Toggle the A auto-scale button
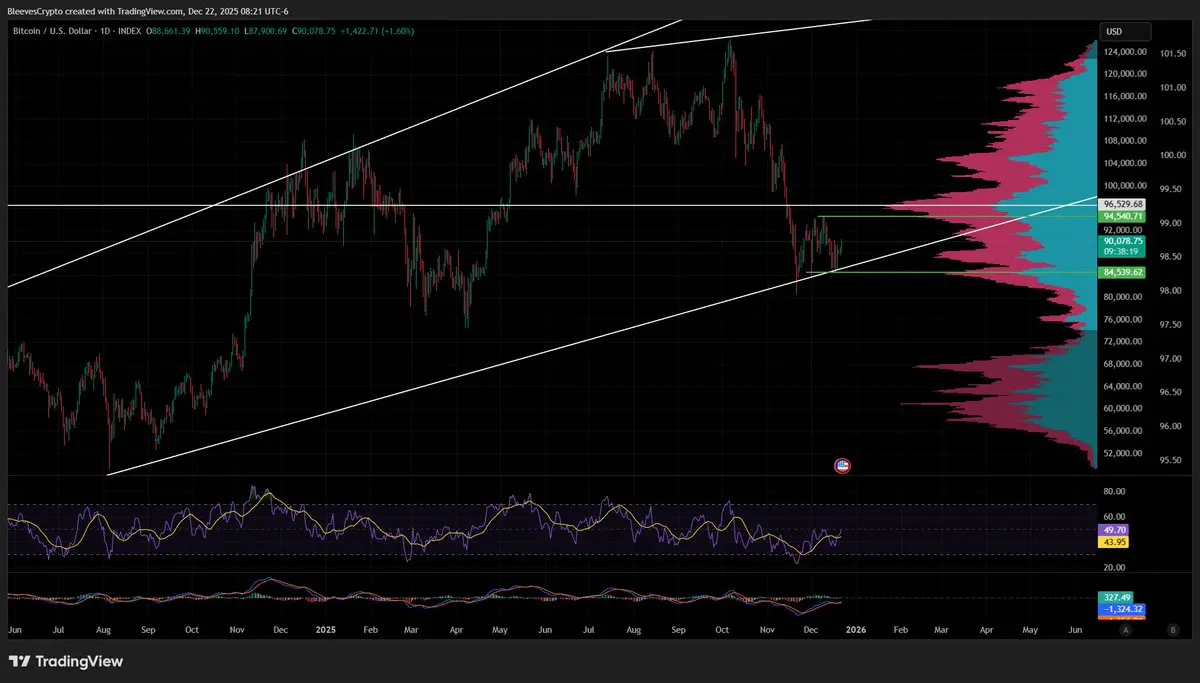This screenshot has width=1200, height=683. [1125, 630]
